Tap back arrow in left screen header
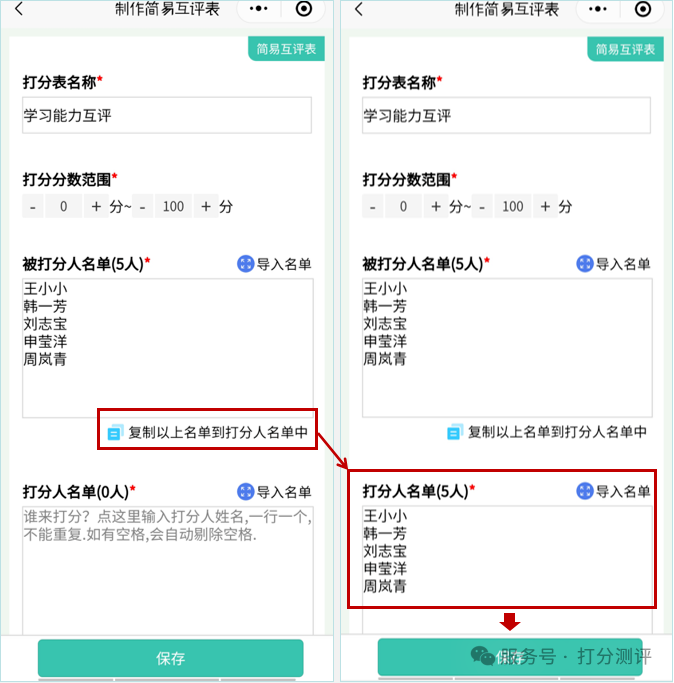Image resolution: width=674 pixels, height=683 pixels. 19,9
